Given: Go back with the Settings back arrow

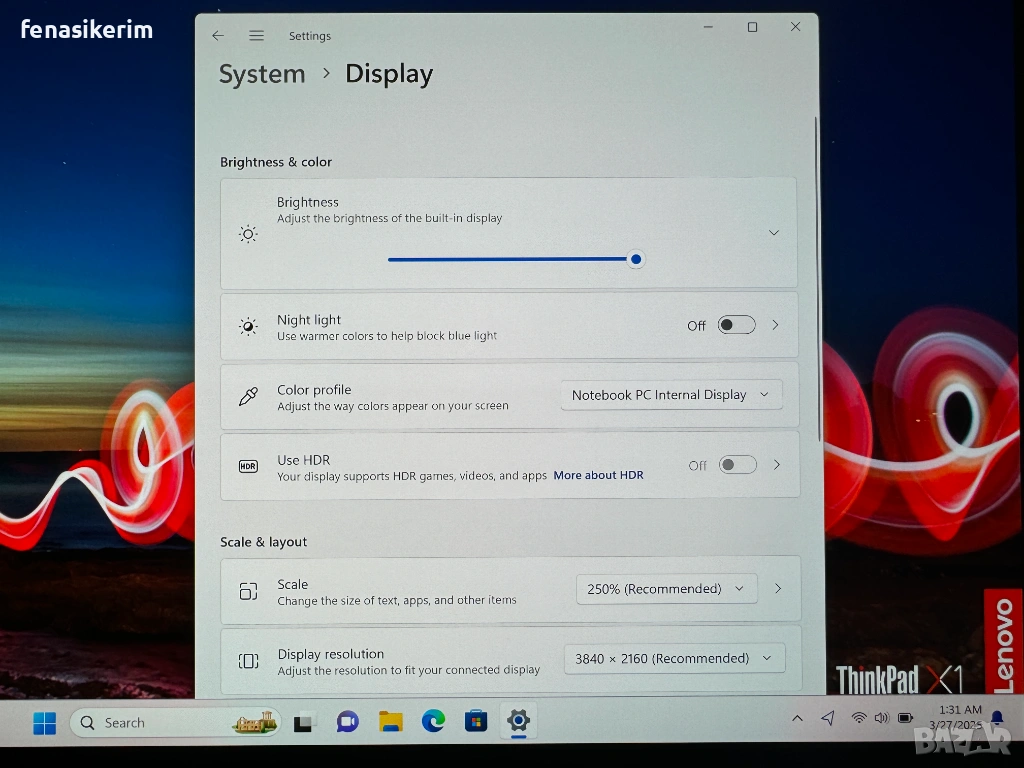Looking at the screenshot, I should point(218,36).
